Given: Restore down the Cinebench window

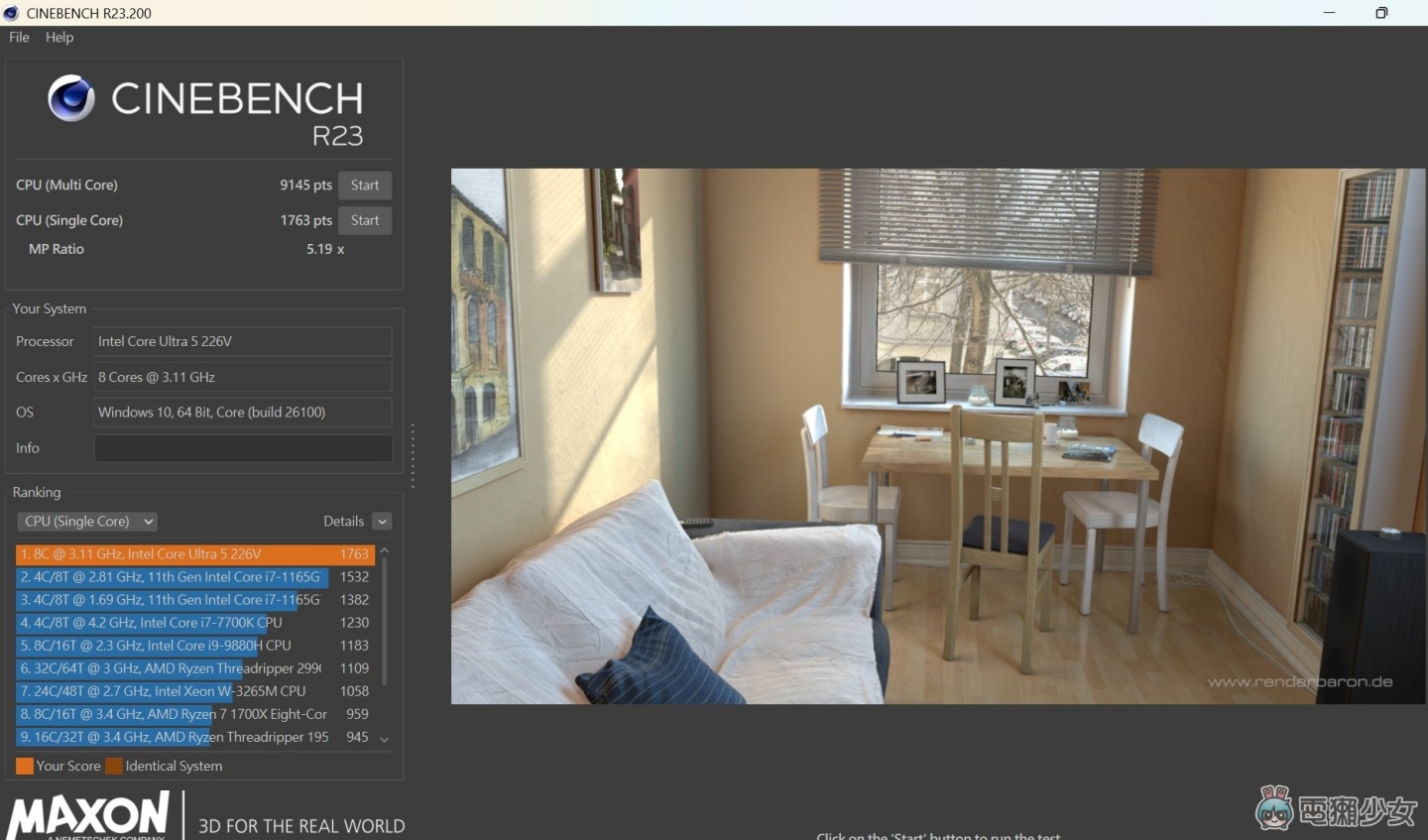Looking at the screenshot, I should pos(1381,13).
